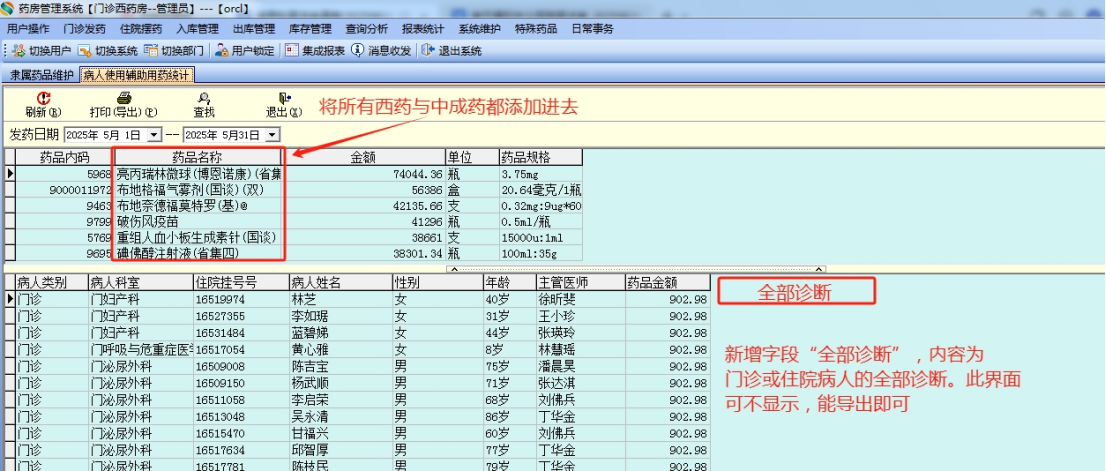The image size is (1106, 471).
Task: Click the 年龄 column header
Action: 509,283
